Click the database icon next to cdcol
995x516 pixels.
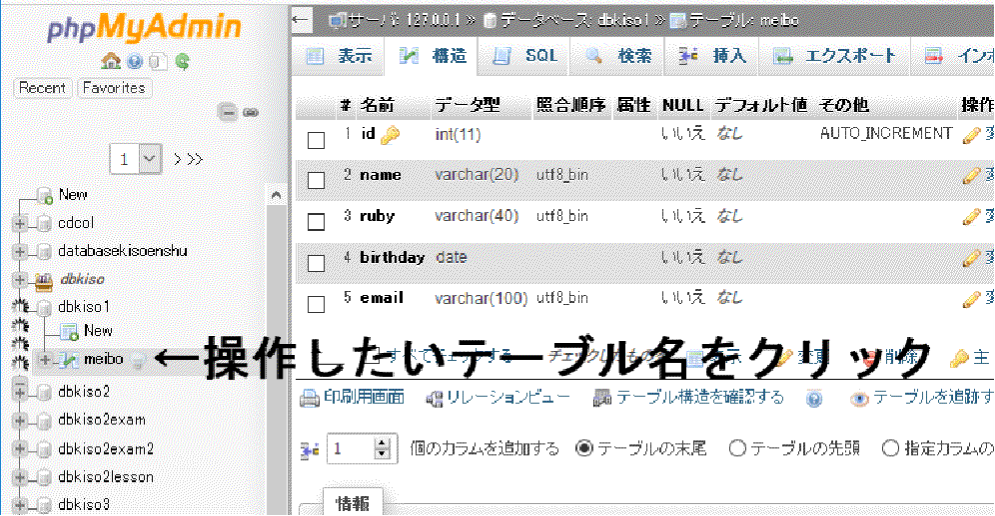click(43, 223)
